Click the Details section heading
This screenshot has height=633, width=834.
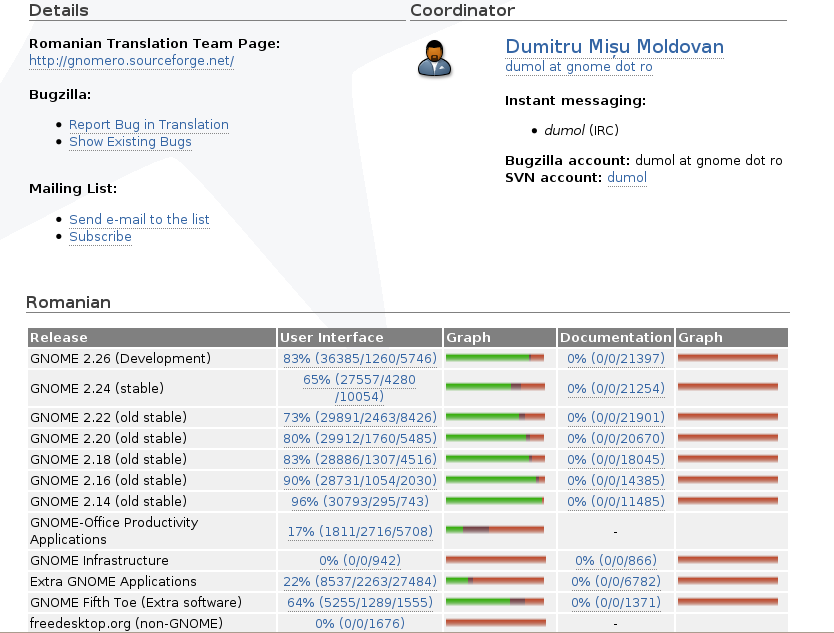tap(59, 11)
